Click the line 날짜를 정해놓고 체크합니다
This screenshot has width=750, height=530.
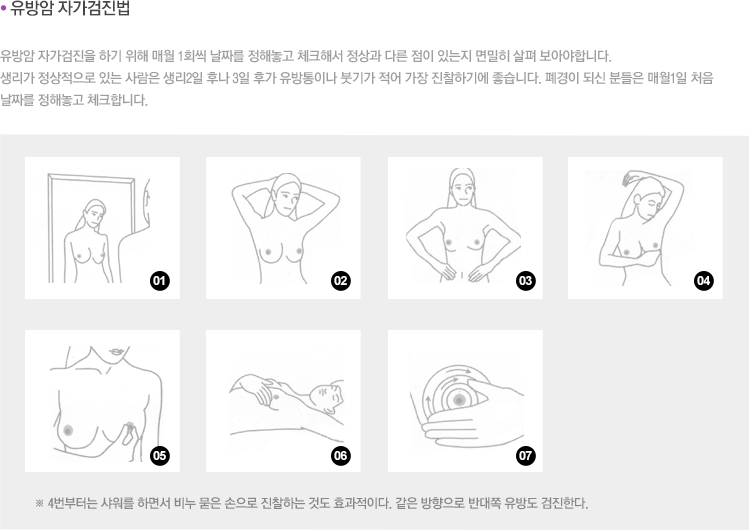pyautogui.click(x=74, y=100)
